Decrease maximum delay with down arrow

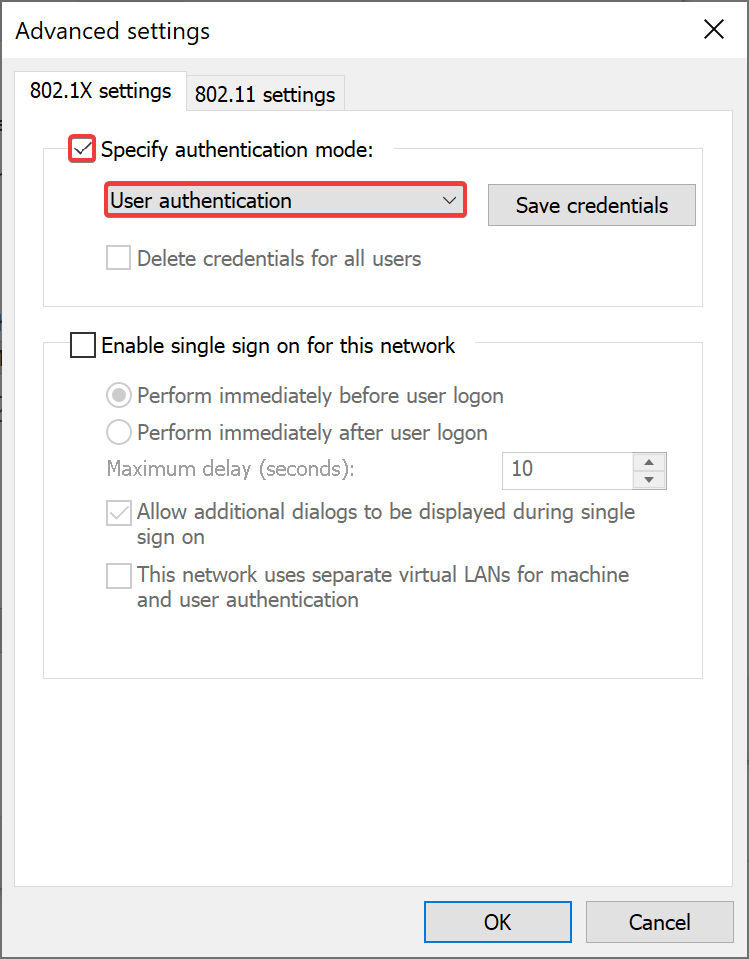[649, 480]
